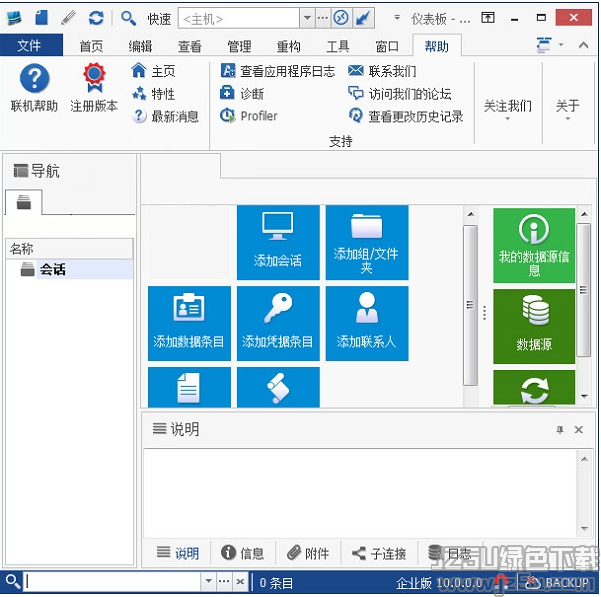Screen dimensions: 601x597
Task: Click down arrow of green tiles scrollbar
Action: [584, 396]
